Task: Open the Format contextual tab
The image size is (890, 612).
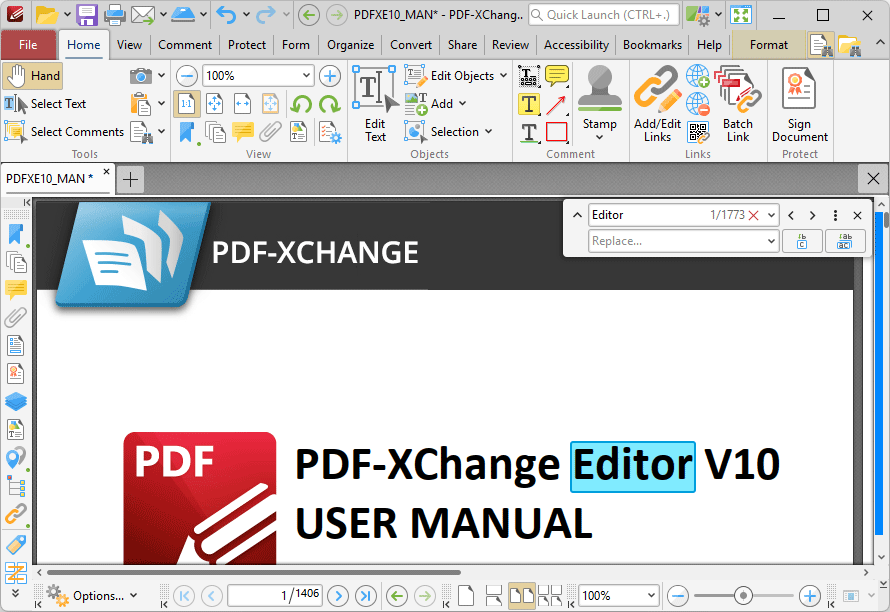Action: point(769,45)
